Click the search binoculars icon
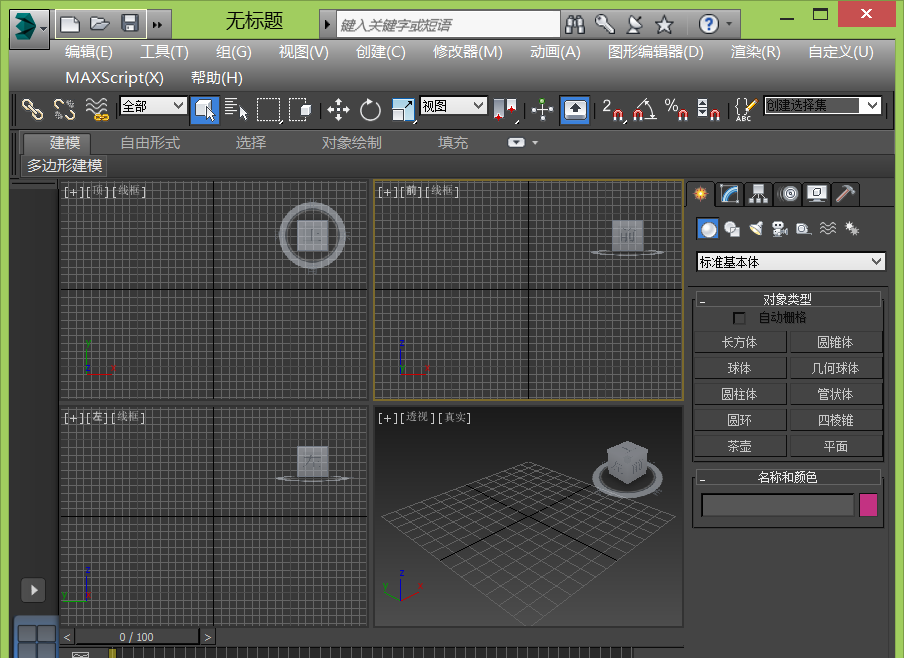Image resolution: width=904 pixels, height=658 pixels. (575, 24)
